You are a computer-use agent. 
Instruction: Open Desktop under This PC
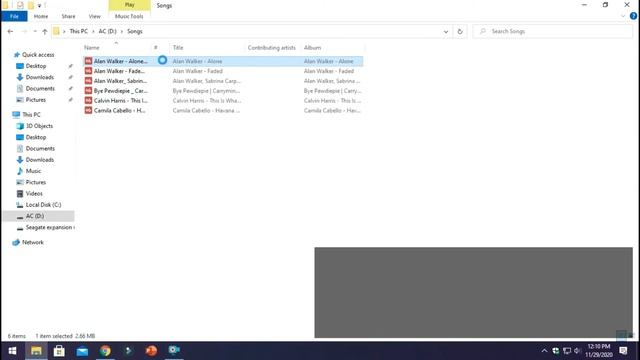(36, 137)
